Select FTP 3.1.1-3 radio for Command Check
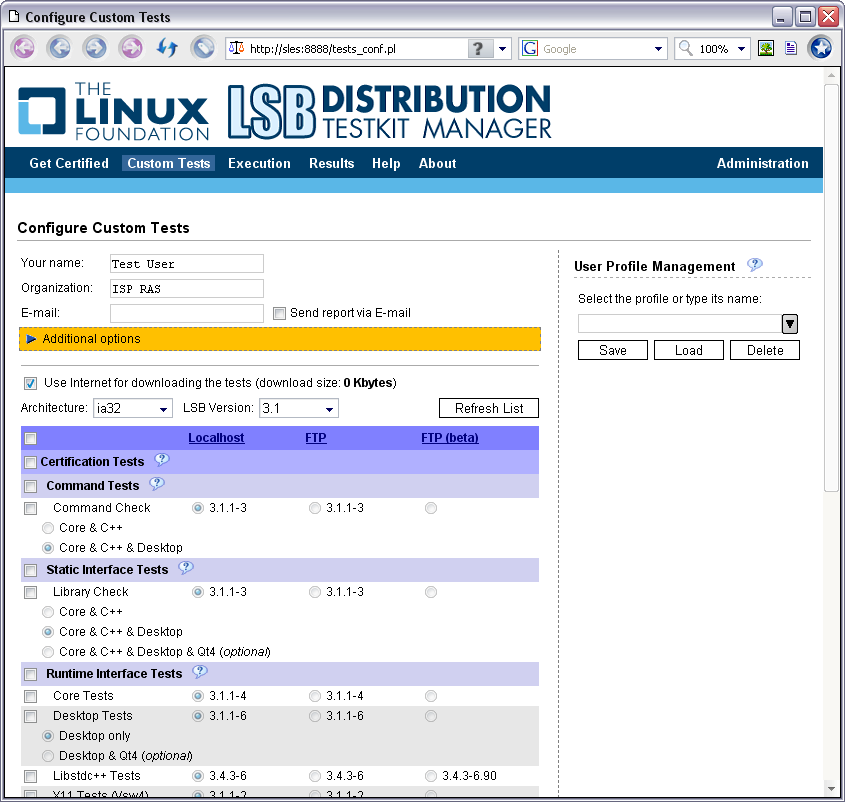This screenshot has height=802, width=845. click(315, 508)
